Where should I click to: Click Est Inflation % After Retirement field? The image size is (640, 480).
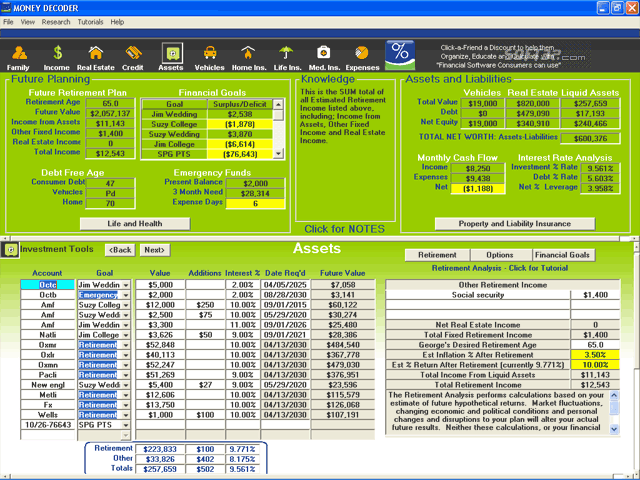(595, 355)
